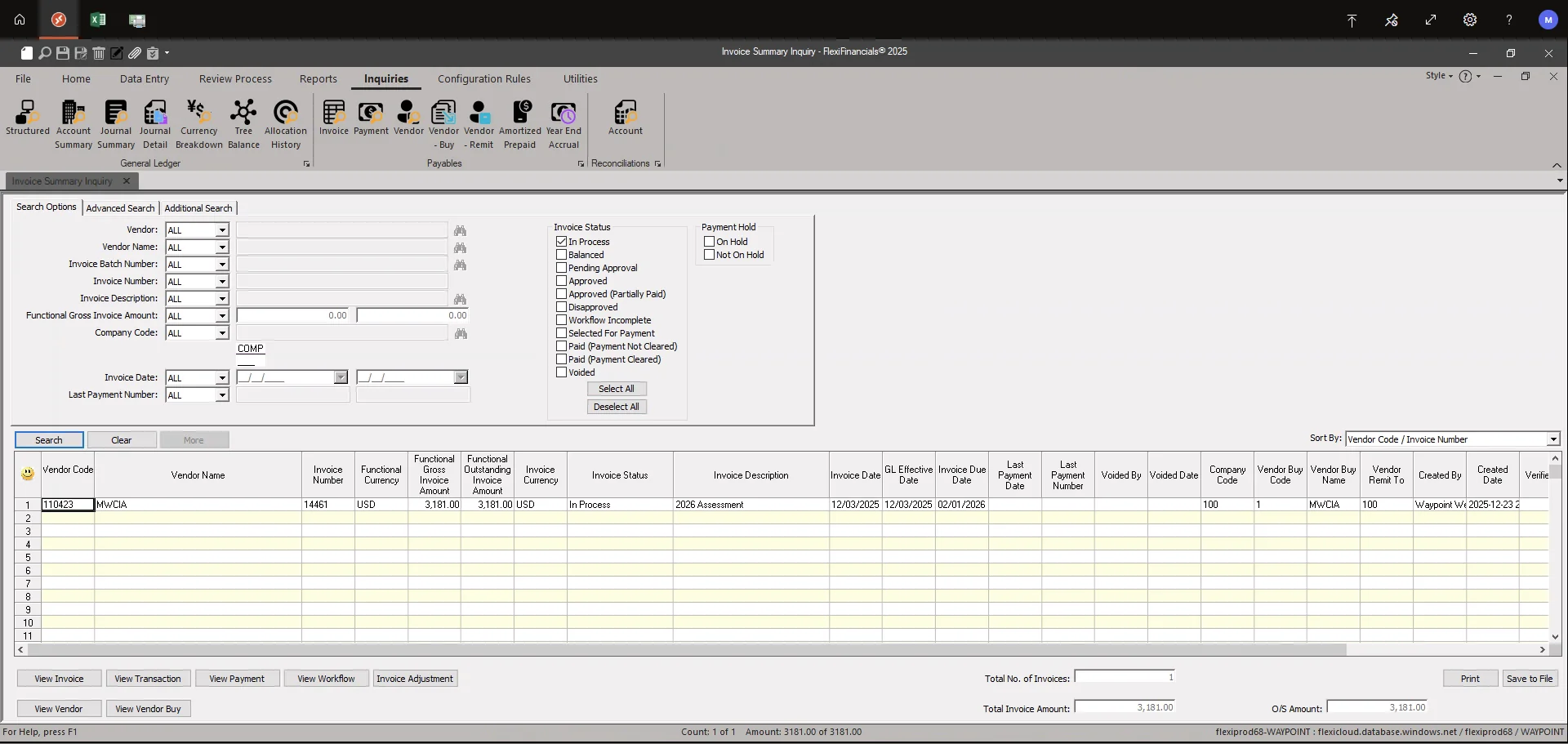Open the Account Summary inquiry icon
The image size is (1568, 744).
tap(73, 121)
